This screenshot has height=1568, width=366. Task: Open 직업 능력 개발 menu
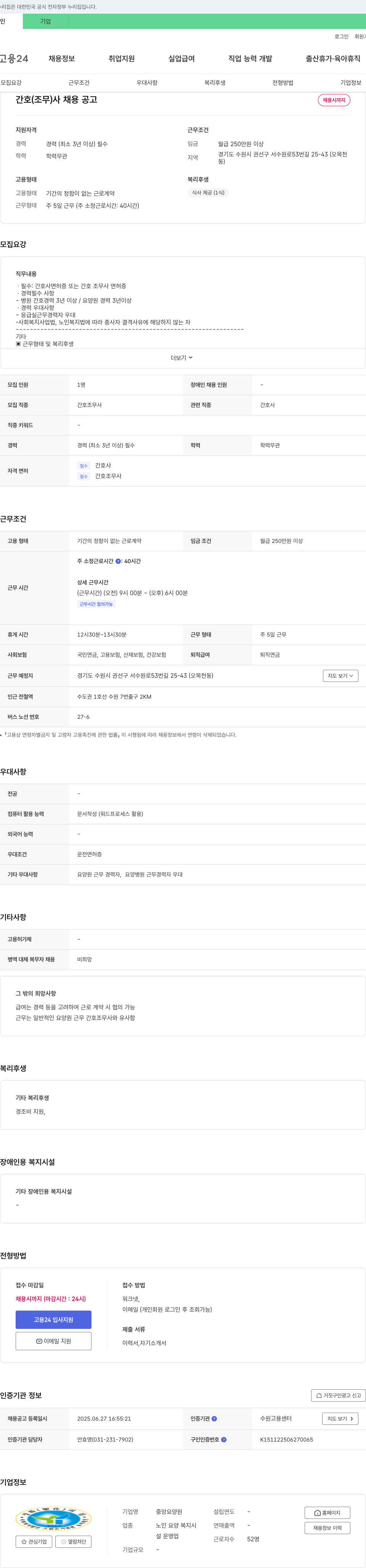(250, 58)
